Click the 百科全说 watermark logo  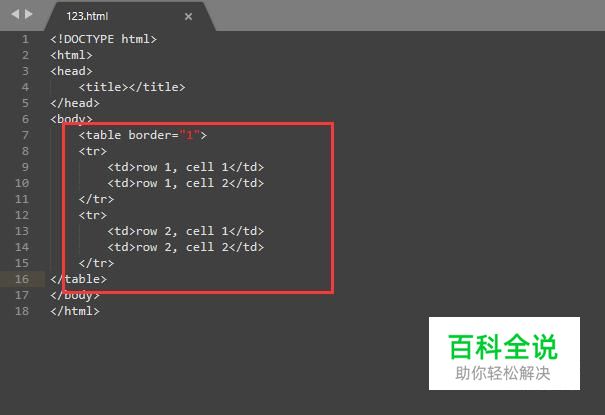pos(504,353)
